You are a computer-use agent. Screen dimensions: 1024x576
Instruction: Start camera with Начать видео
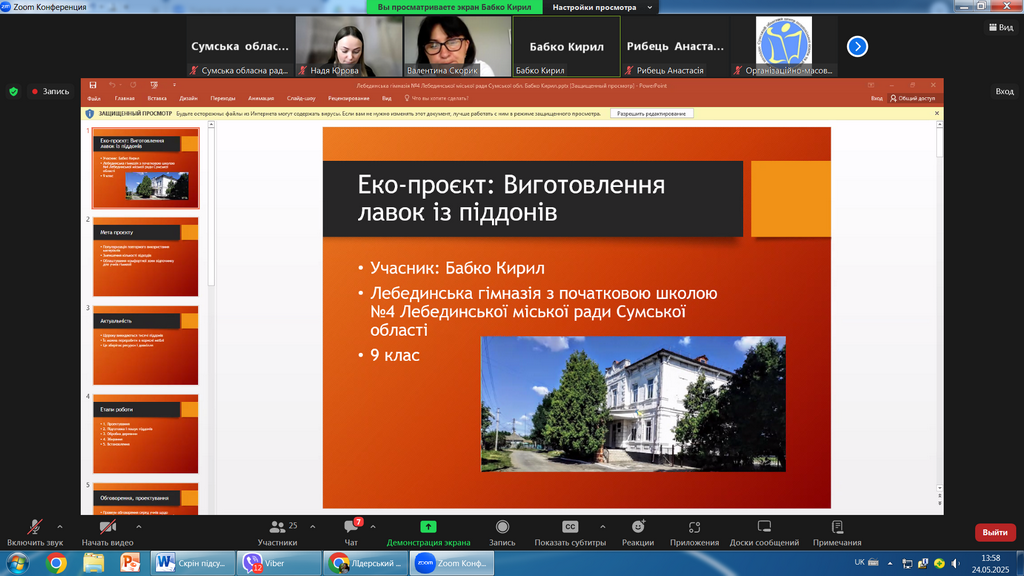[x=107, y=532]
